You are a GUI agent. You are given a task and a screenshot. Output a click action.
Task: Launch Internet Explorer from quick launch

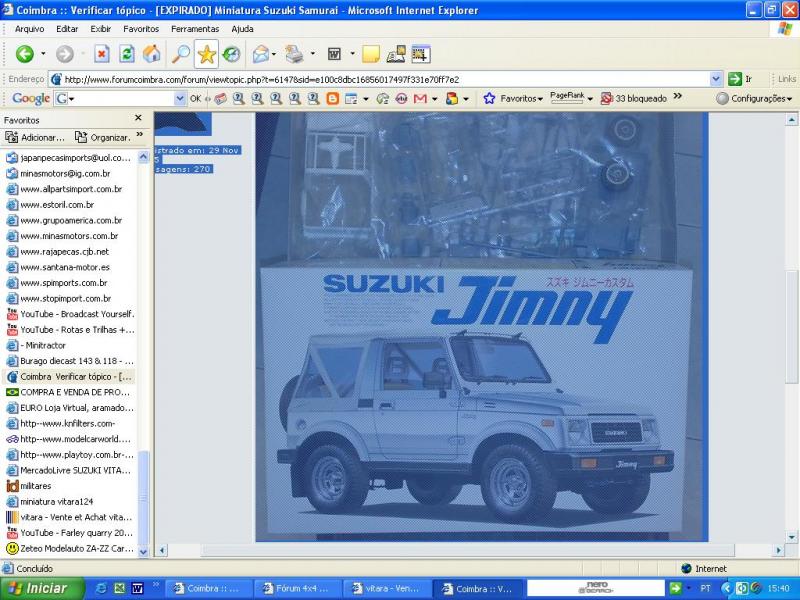[101, 588]
